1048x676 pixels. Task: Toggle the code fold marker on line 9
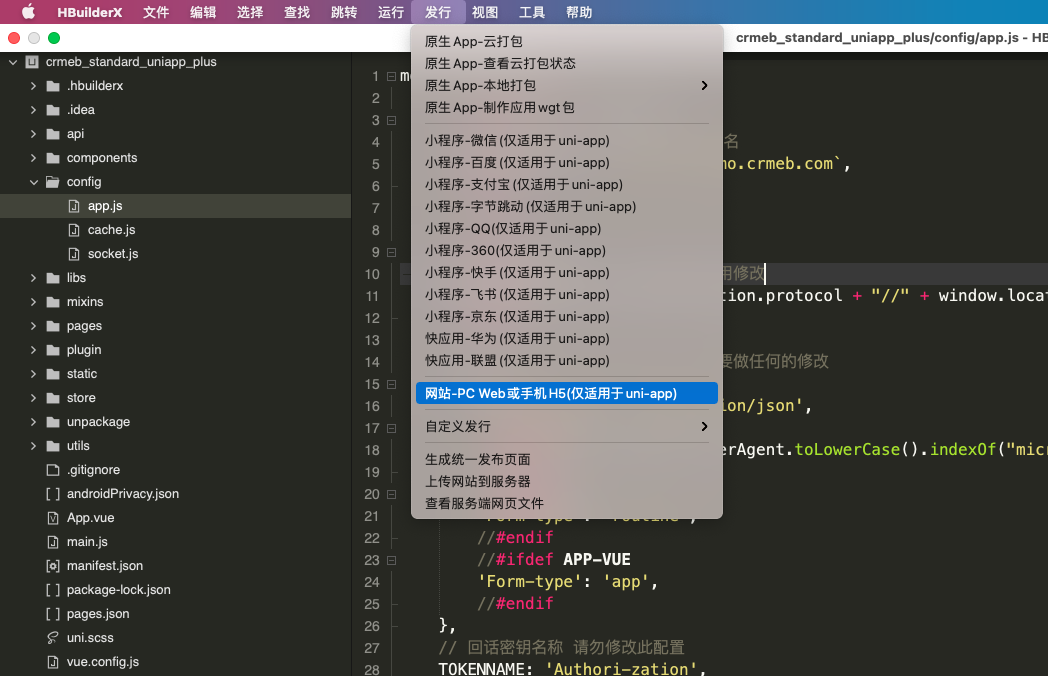click(389, 252)
